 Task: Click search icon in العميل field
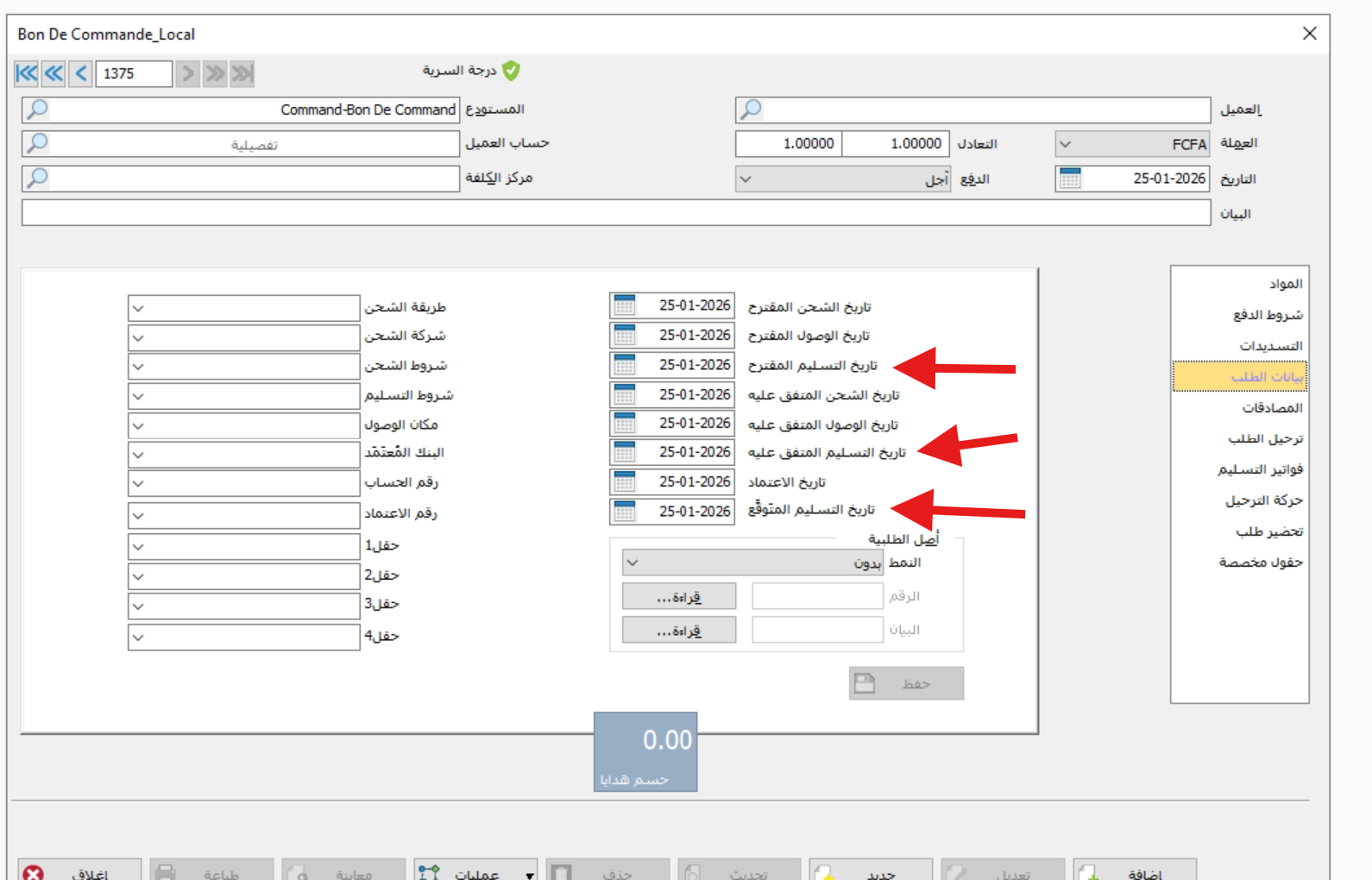pyautogui.click(x=751, y=110)
